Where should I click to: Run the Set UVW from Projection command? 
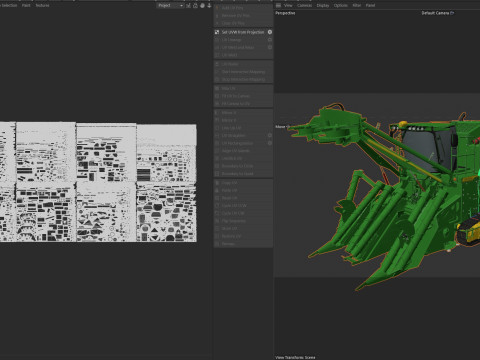(x=243, y=32)
